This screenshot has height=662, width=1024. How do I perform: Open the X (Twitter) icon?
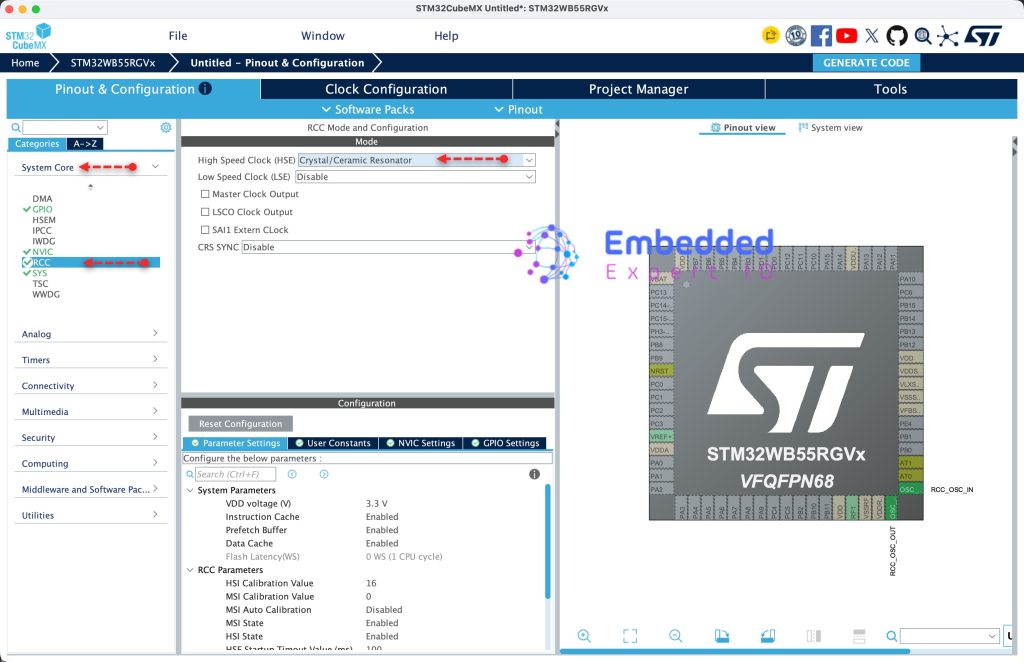pyautogui.click(x=872, y=35)
